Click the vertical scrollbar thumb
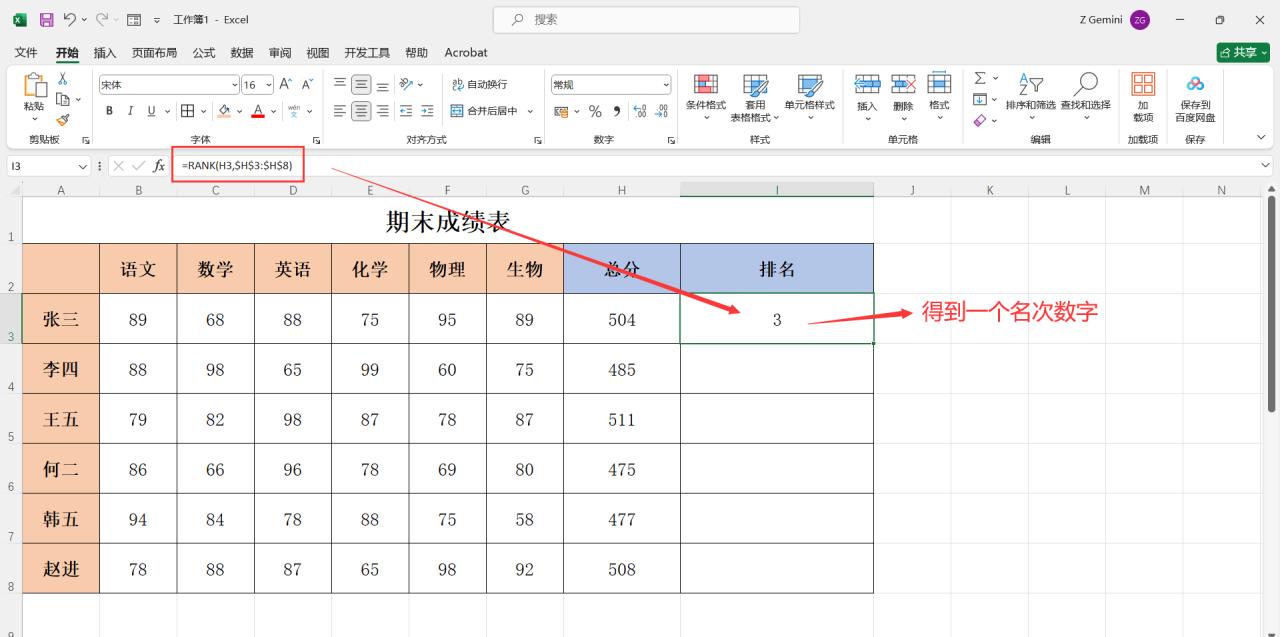The image size is (1280, 637). click(x=1272, y=302)
